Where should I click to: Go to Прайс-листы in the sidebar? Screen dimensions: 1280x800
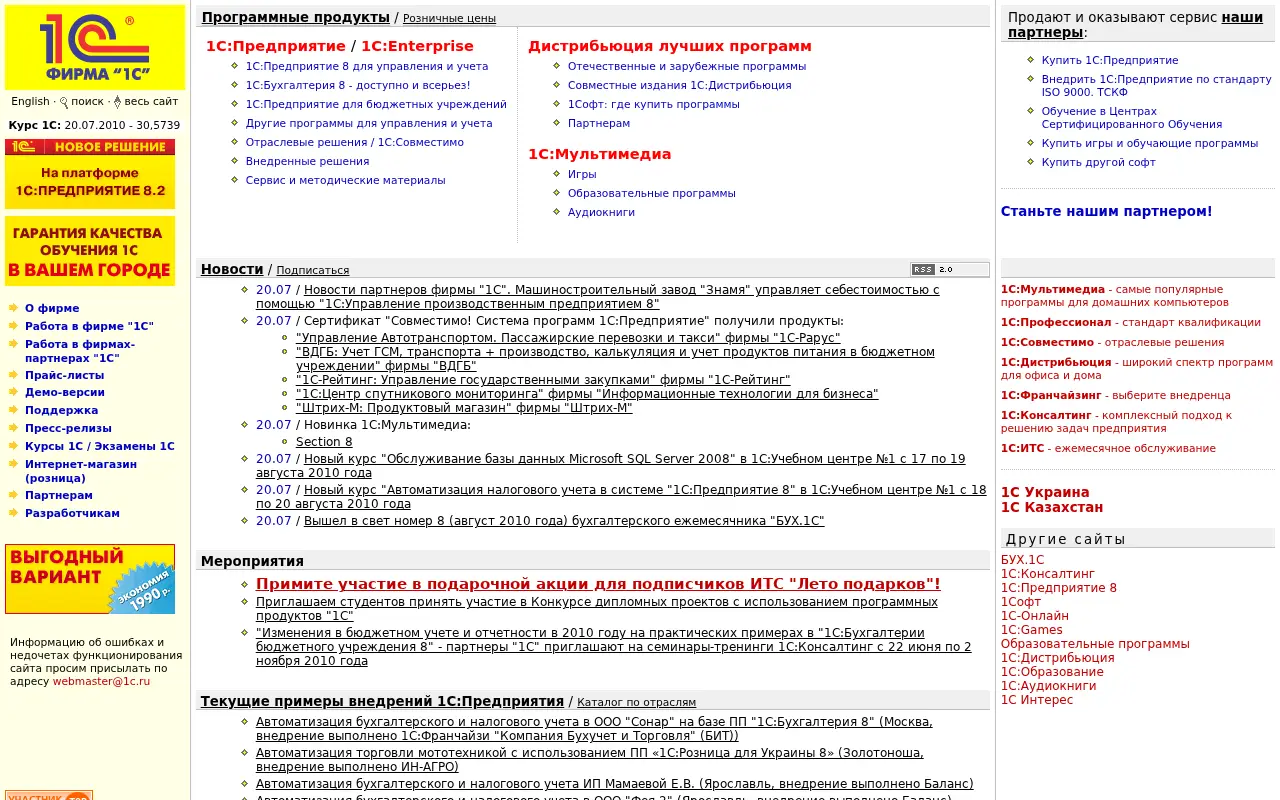pos(64,375)
